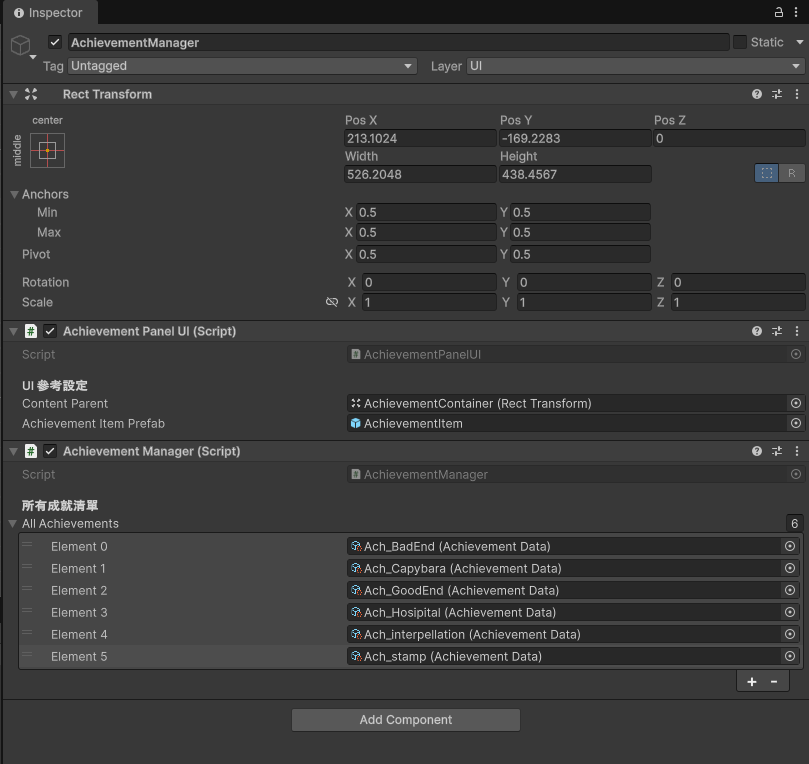
Task: Click the Add Component button
Action: (x=406, y=720)
